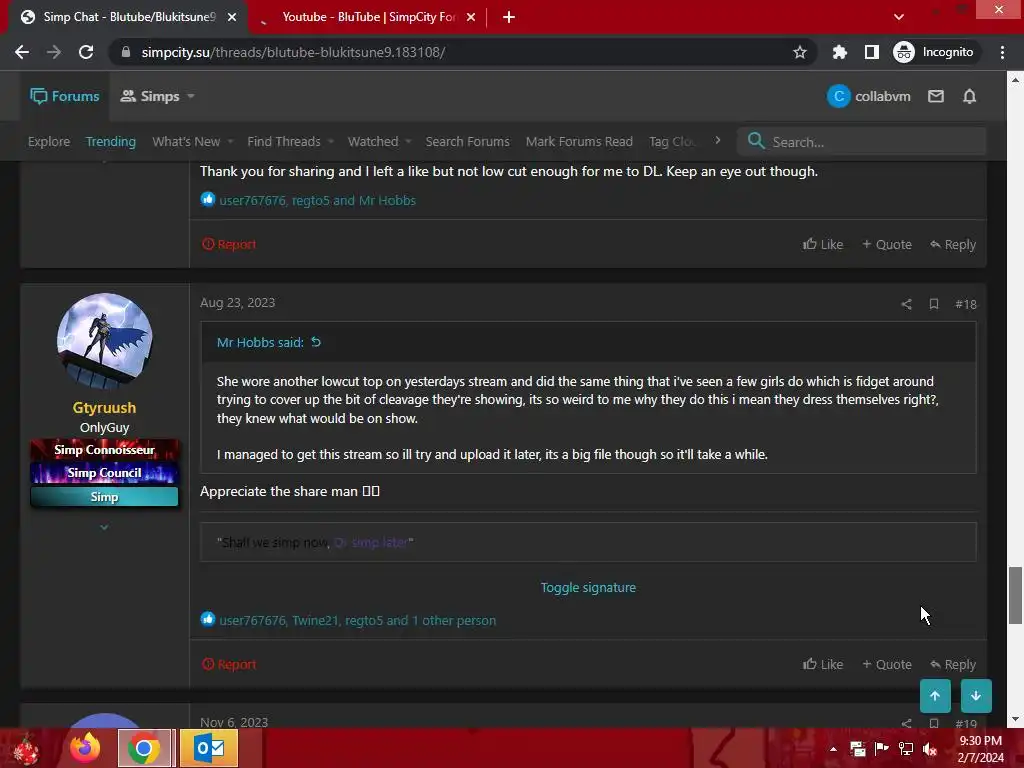Open Find Threads
Image resolution: width=1024 pixels, height=768 pixels.
pos(284,141)
